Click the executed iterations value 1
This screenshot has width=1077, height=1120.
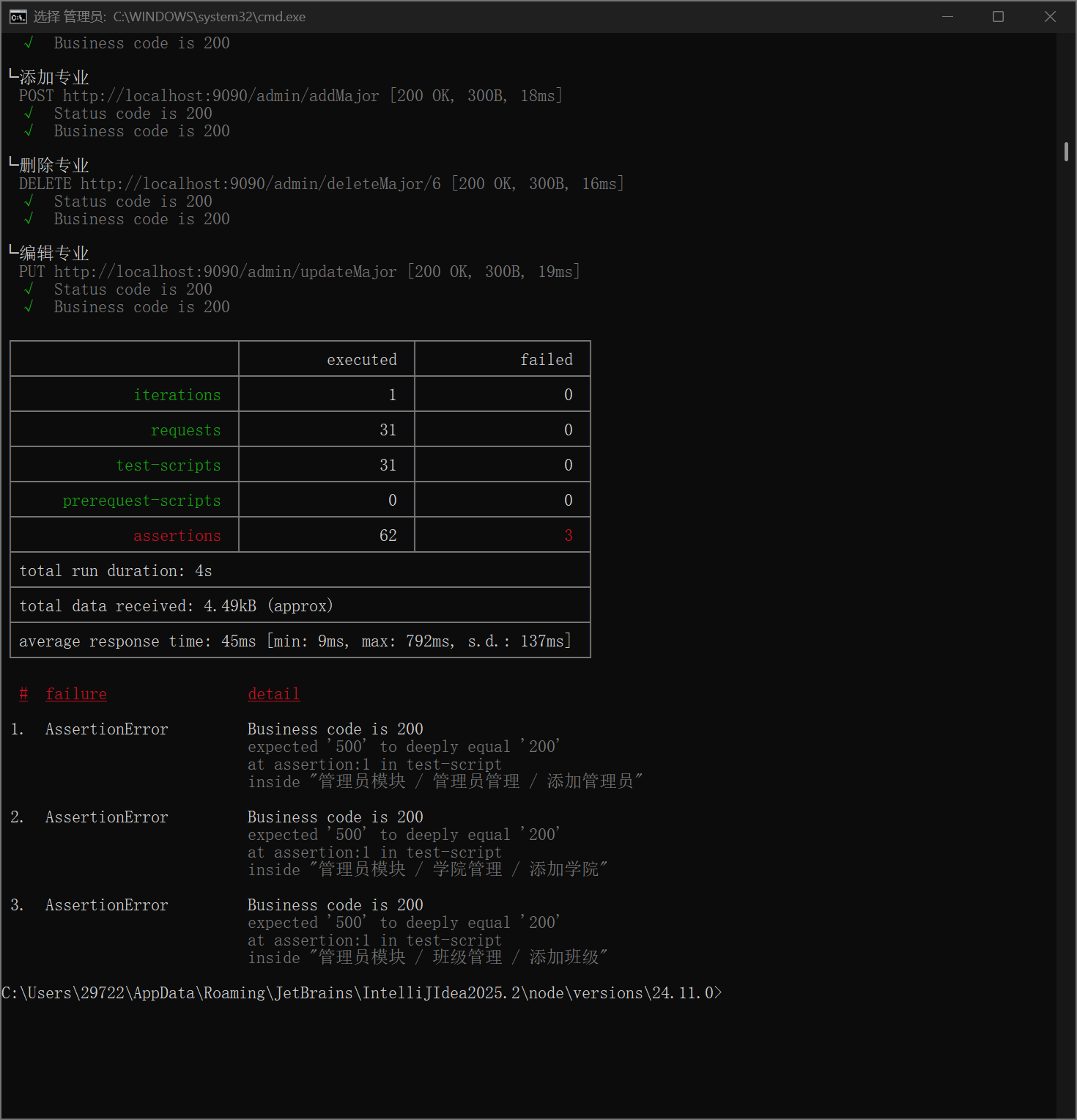pos(393,395)
